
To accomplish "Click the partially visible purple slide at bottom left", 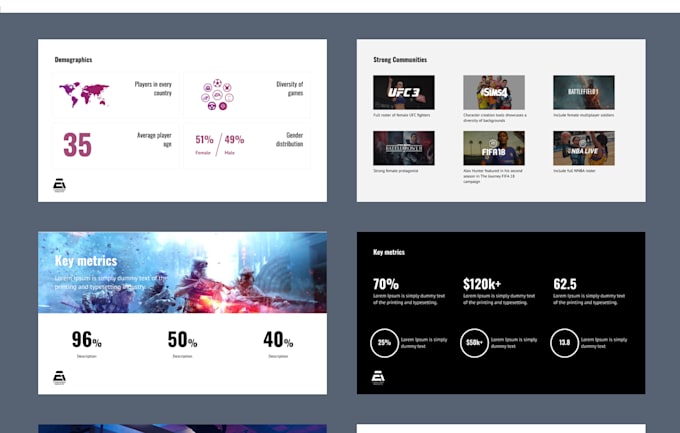I will (x=183, y=429).
